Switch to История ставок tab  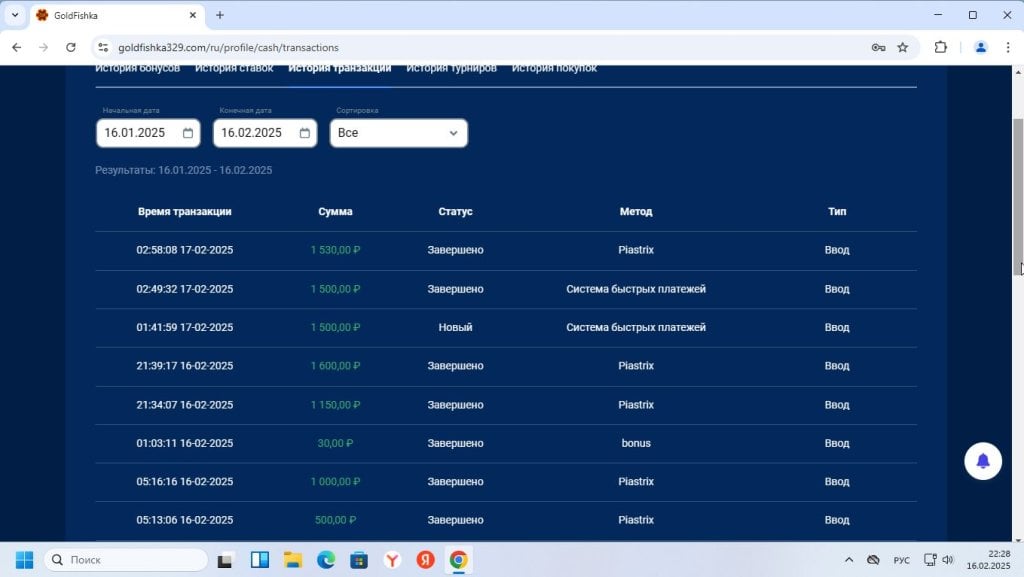coord(234,69)
